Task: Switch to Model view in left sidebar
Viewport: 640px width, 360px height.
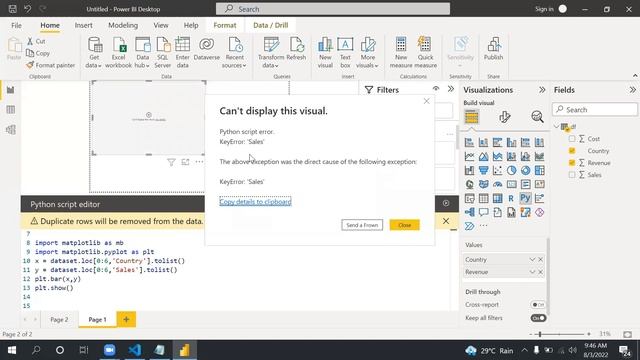Action: pyautogui.click(x=11, y=129)
